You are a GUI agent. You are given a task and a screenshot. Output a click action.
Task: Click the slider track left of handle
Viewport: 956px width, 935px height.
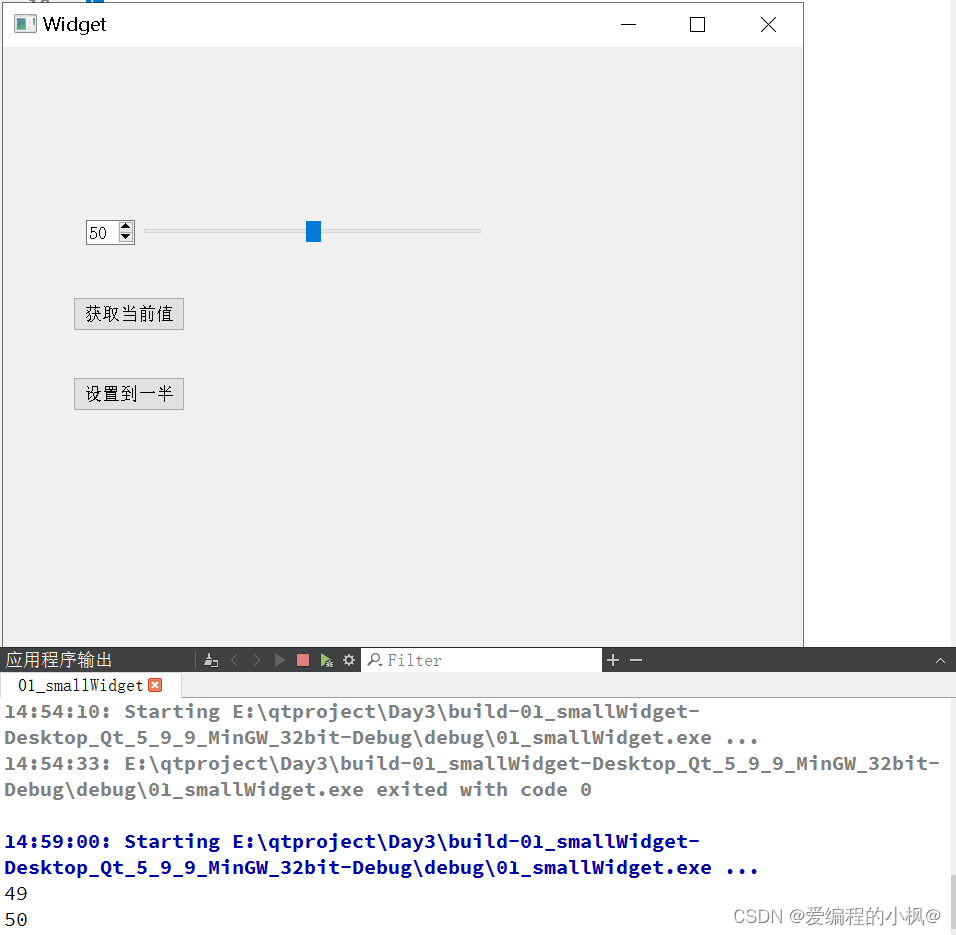coord(225,231)
